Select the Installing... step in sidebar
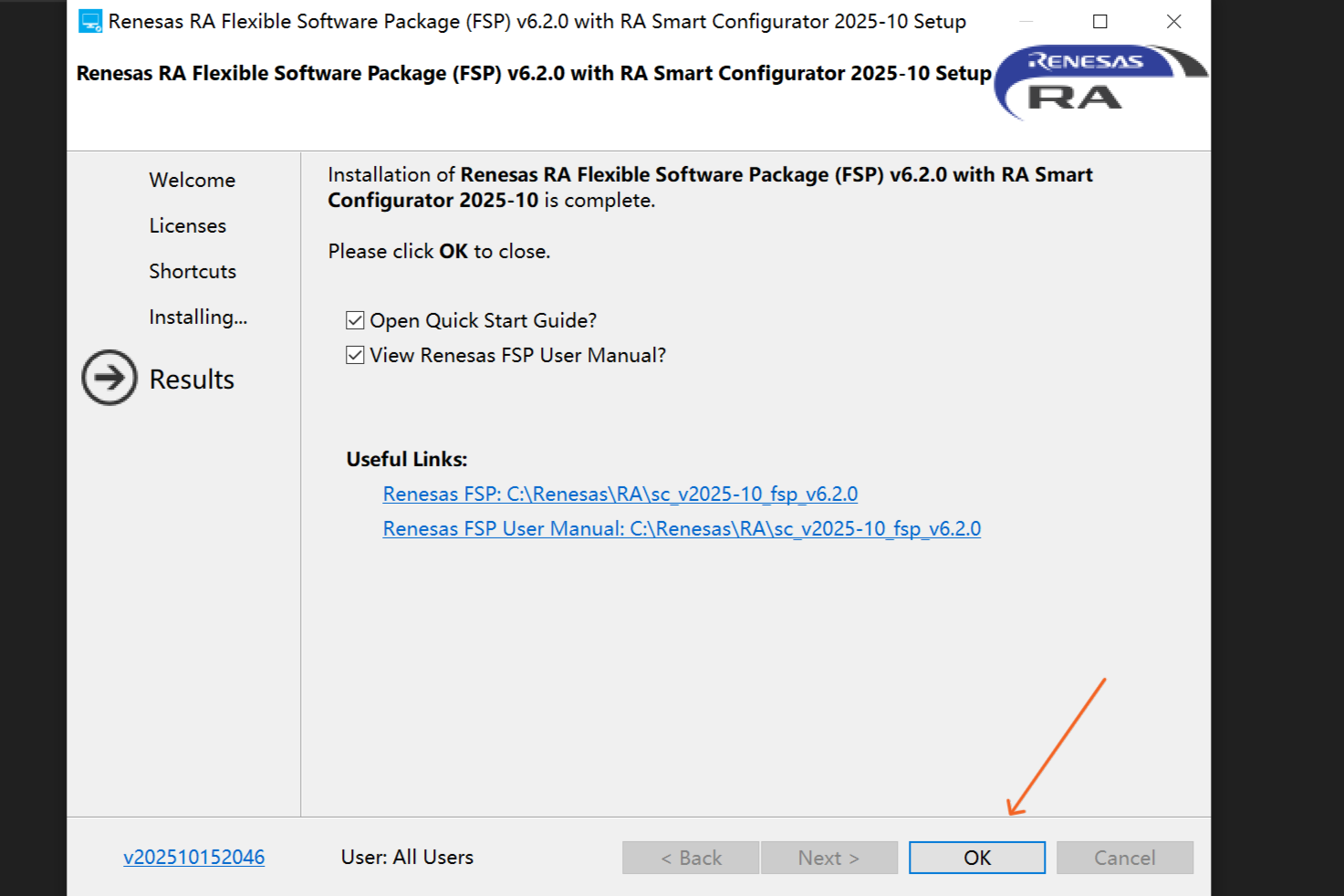This screenshot has height=896, width=1344. 198,317
